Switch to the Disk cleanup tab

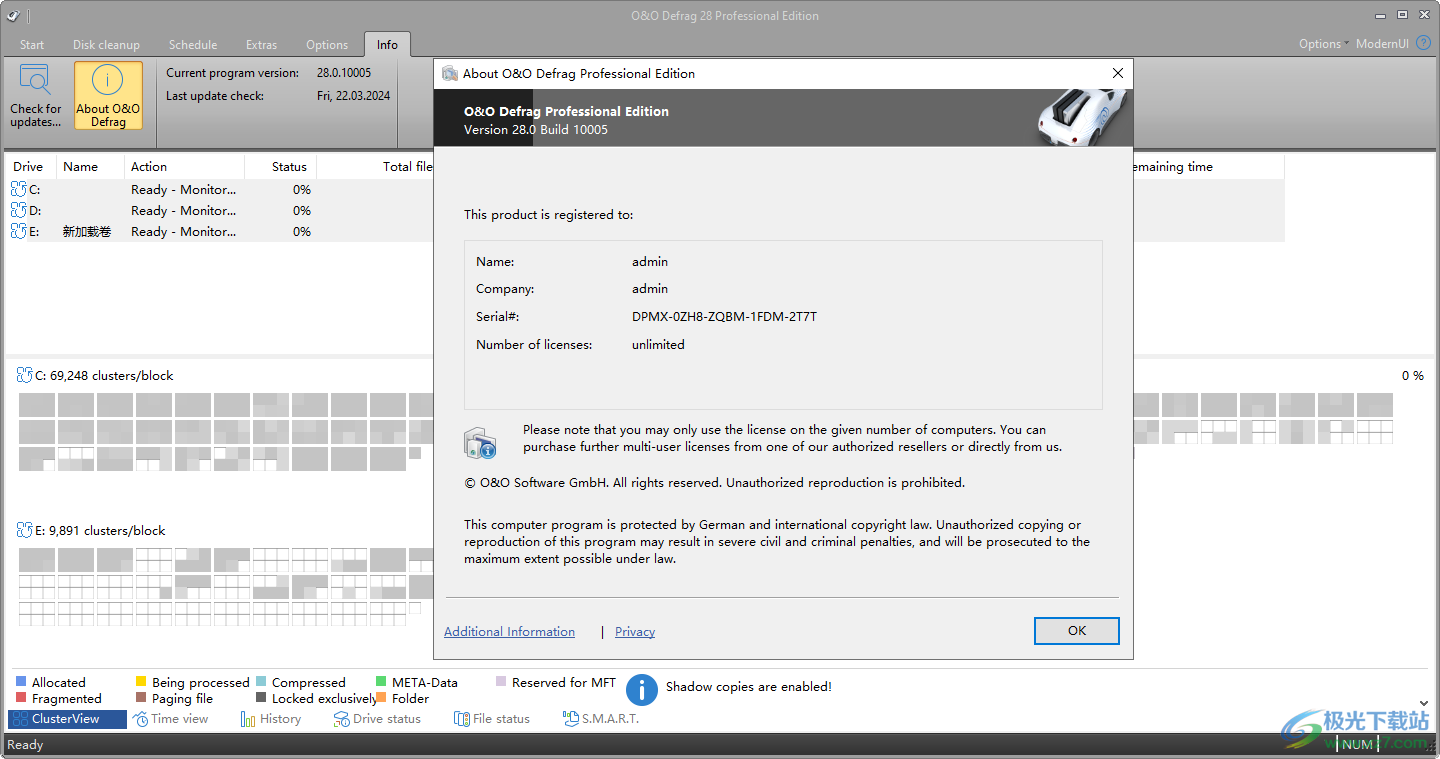click(106, 45)
